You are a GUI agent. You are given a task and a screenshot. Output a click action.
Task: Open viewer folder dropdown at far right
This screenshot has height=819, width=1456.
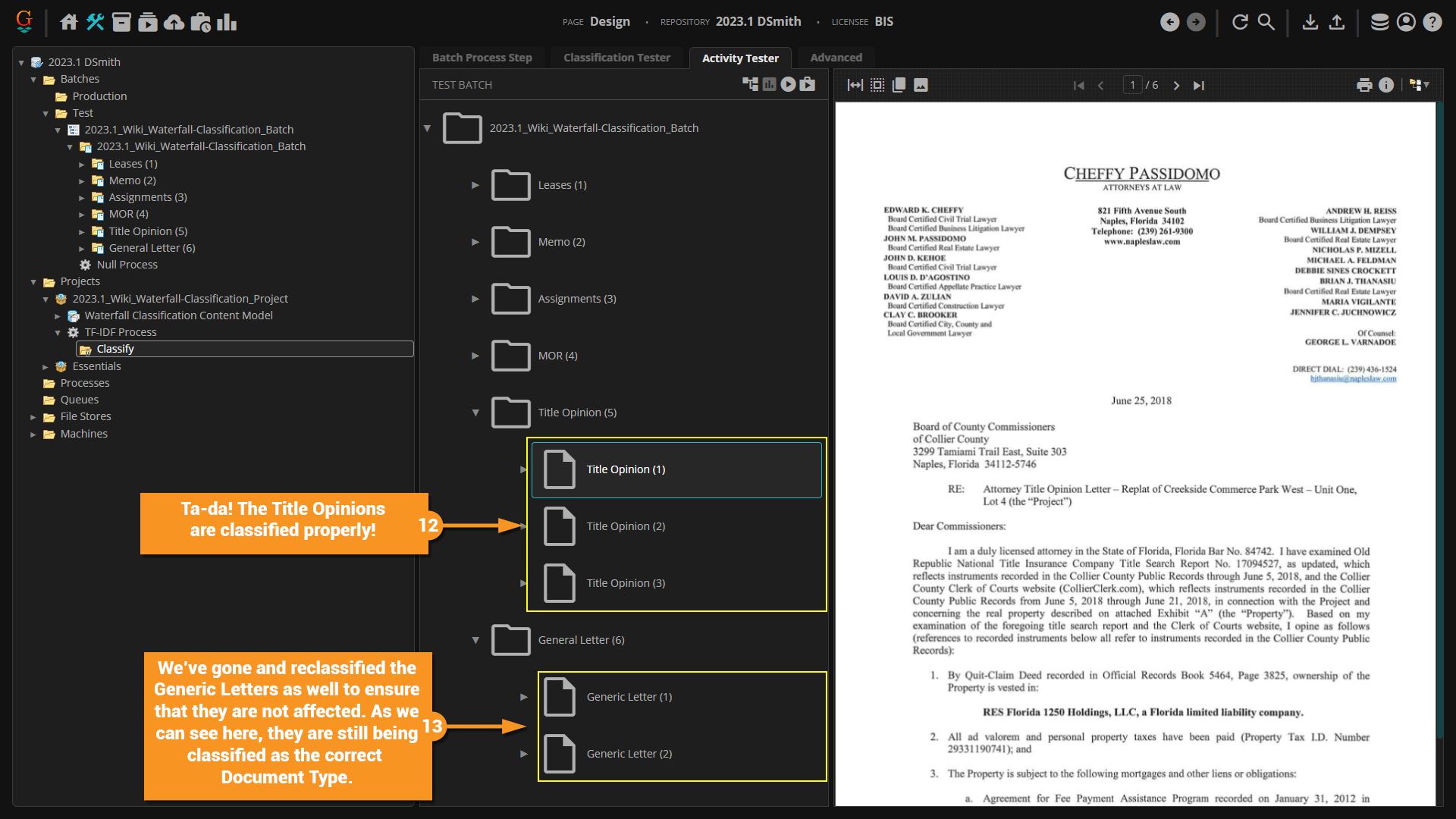pos(1420,85)
